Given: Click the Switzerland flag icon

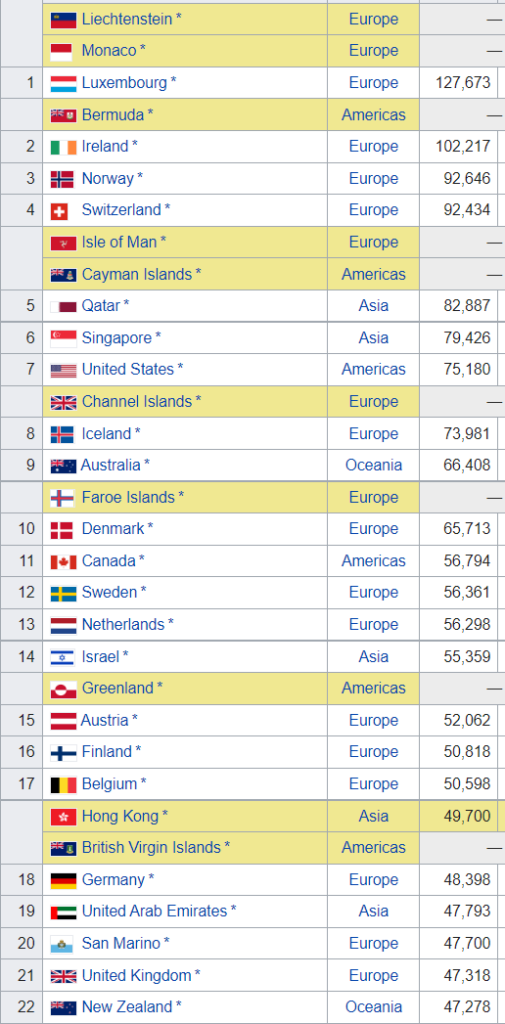Looking at the screenshot, I should (x=59, y=211).
